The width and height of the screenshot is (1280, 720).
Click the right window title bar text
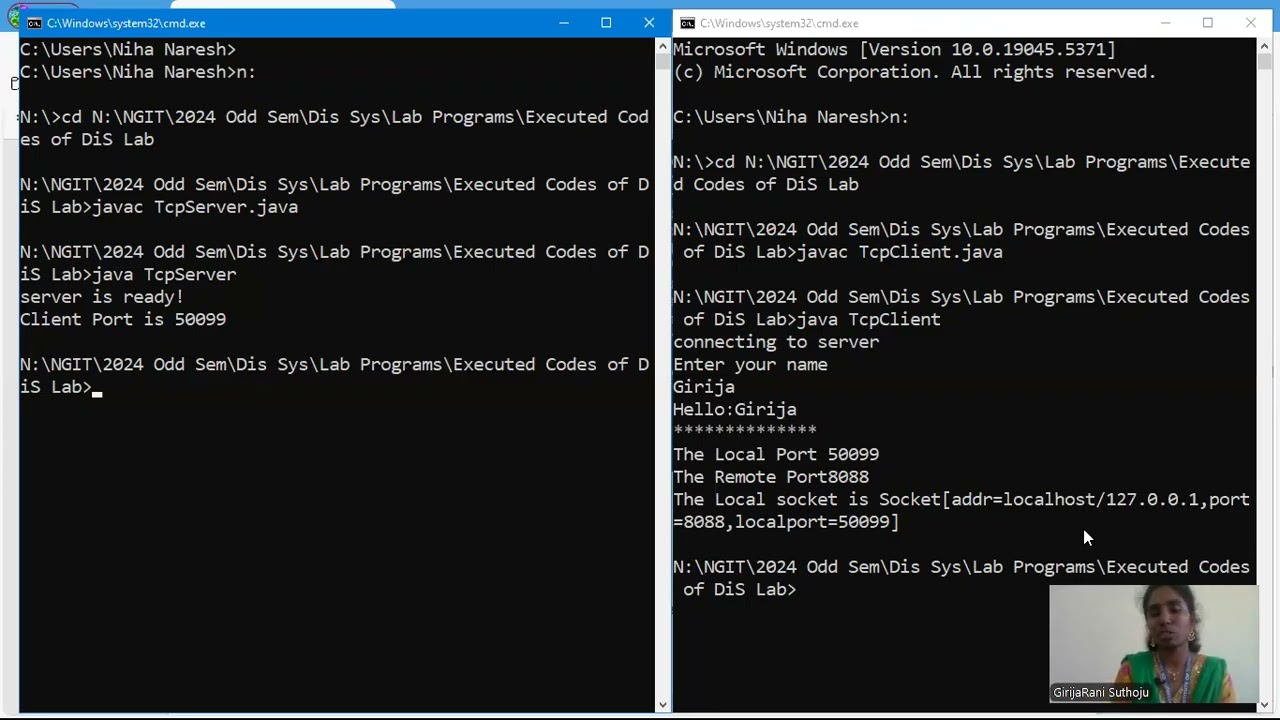pyautogui.click(x=779, y=23)
